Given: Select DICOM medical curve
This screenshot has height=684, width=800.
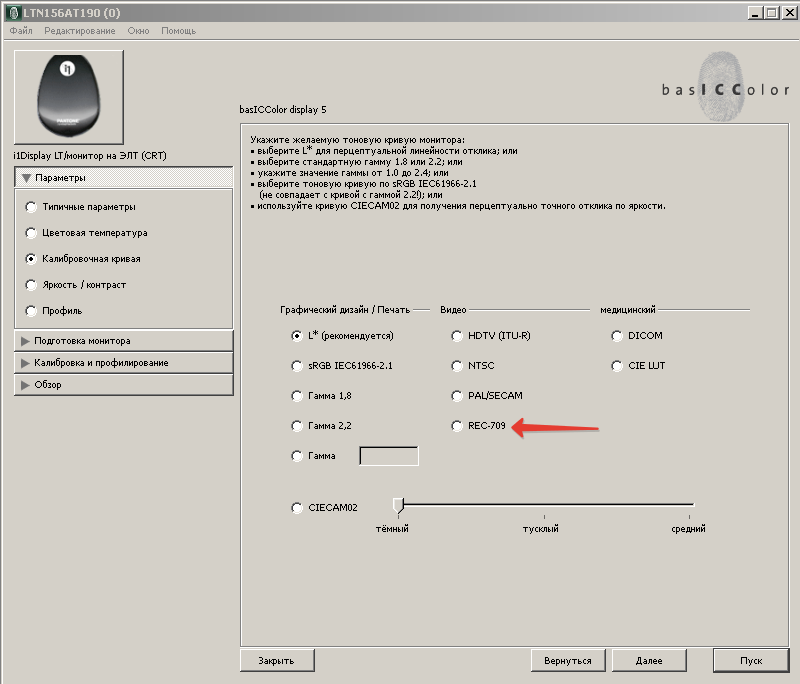Looking at the screenshot, I should pyautogui.click(x=617, y=336).
